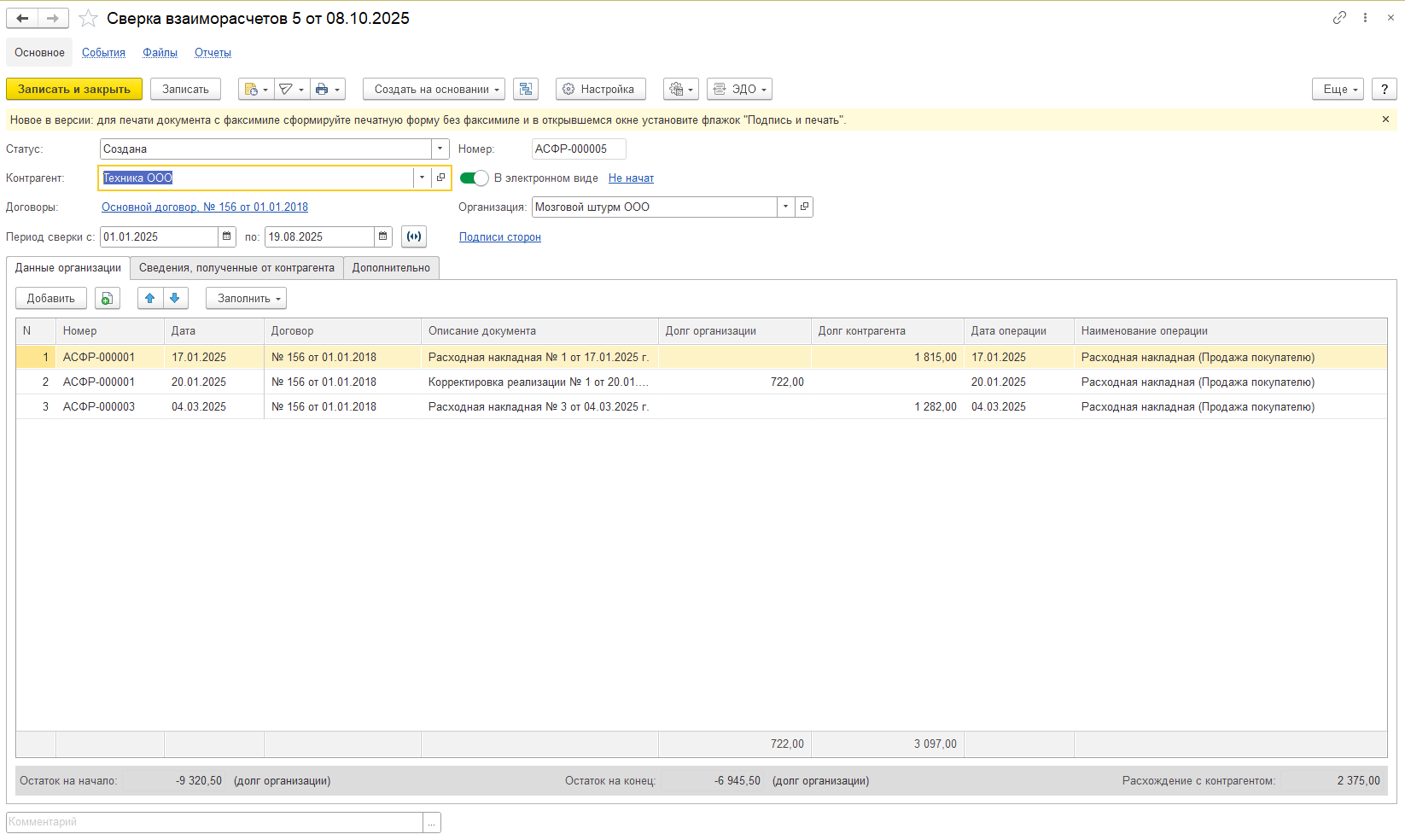
Task: Click into the Комментарий input field
Action: [x=213, y=822]
